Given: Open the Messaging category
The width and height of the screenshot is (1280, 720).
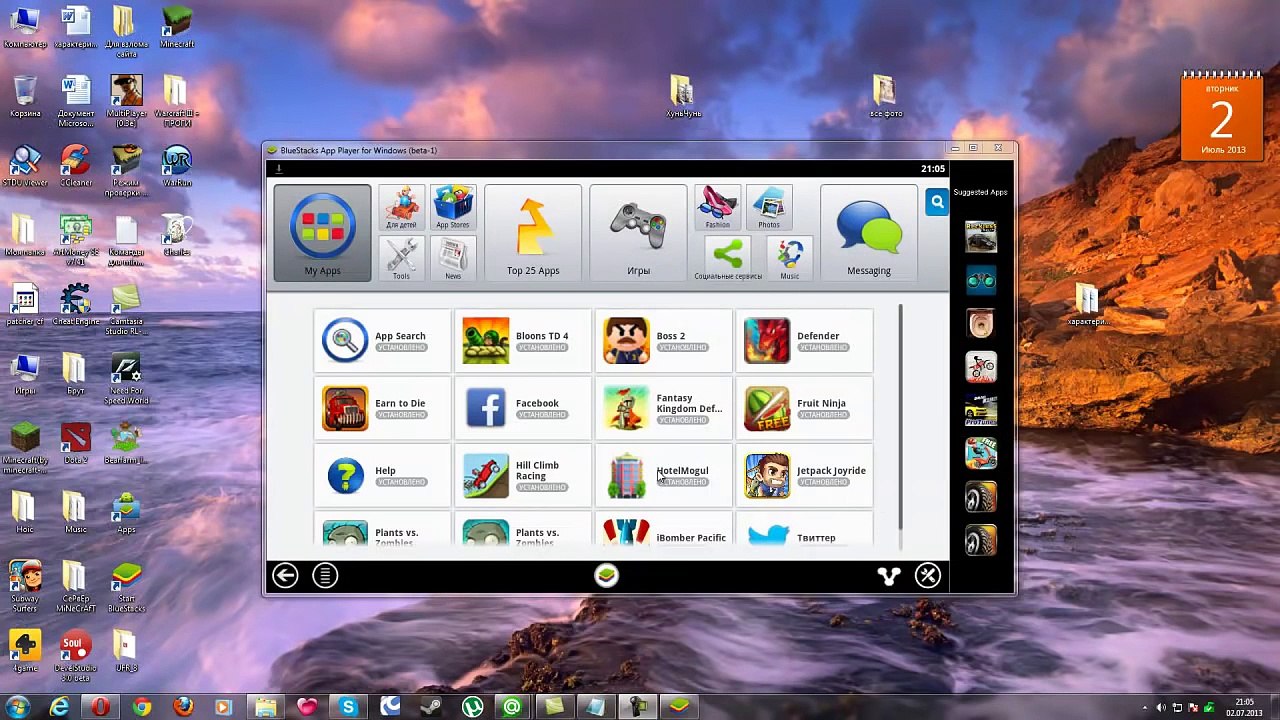Looking at the screenshot, I should coord(868,233).
